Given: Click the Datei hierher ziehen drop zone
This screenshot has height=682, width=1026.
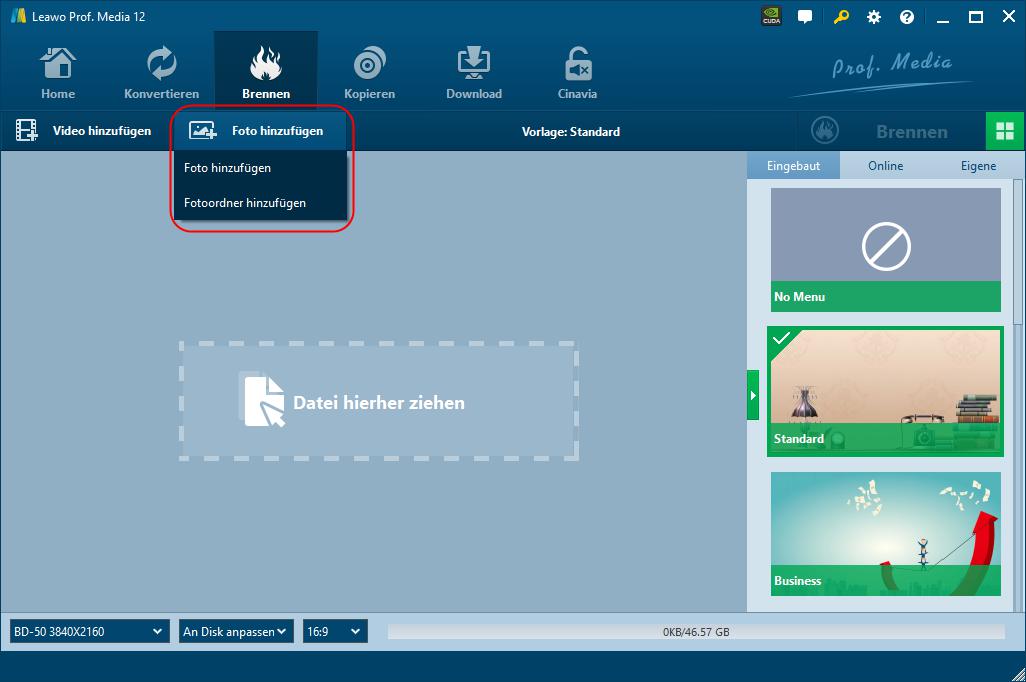Looking at the screenshot, I should tap(379, 401).
